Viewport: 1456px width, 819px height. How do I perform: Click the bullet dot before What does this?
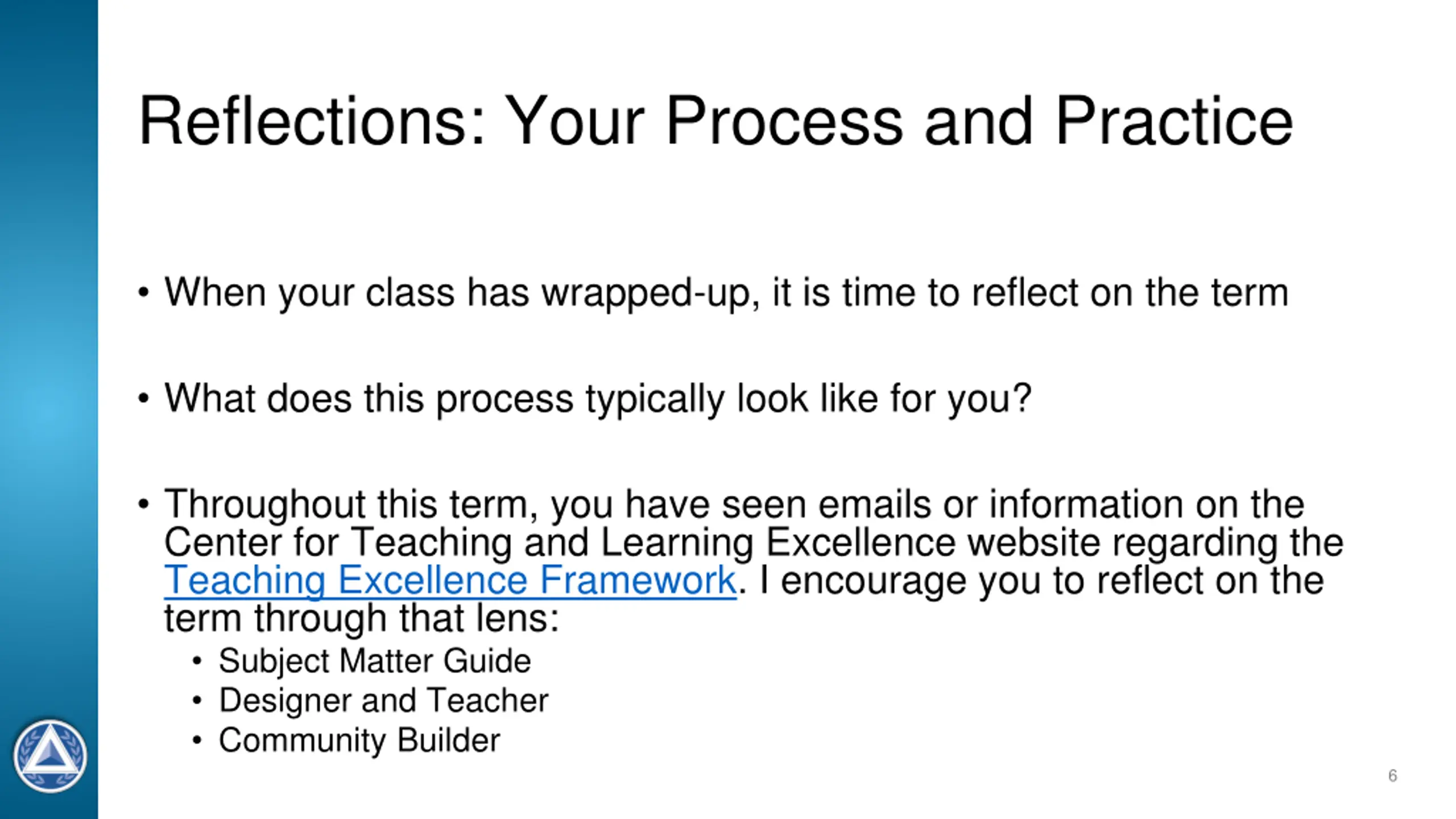point(143,399)
